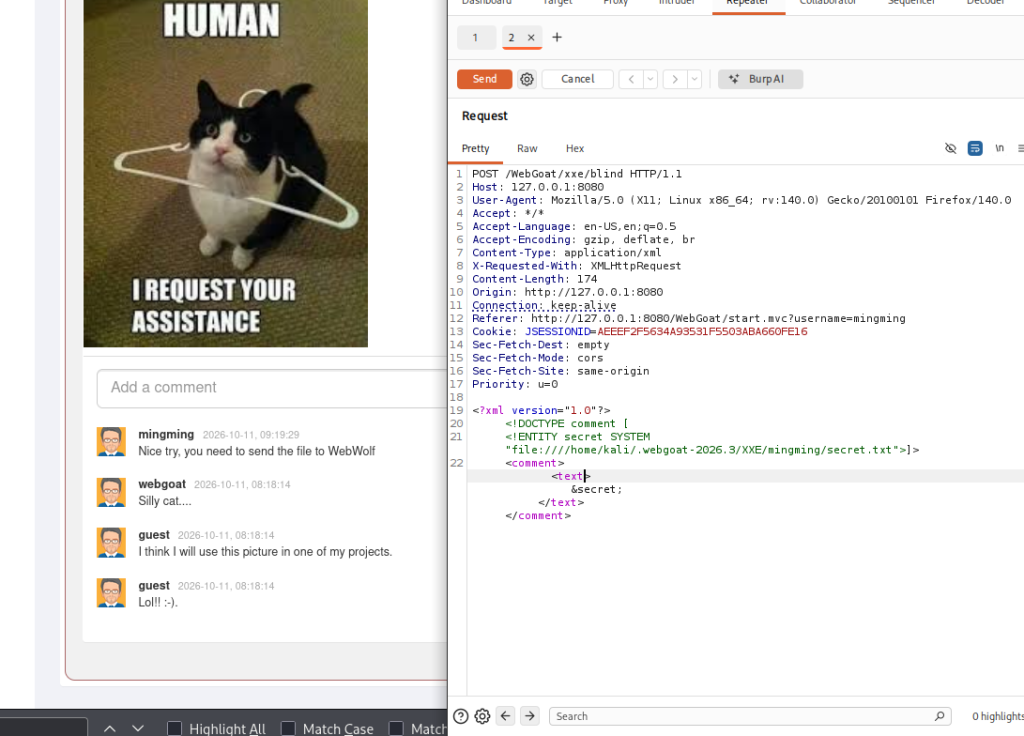Toggle line wrap in request editor

coord(975,148)
